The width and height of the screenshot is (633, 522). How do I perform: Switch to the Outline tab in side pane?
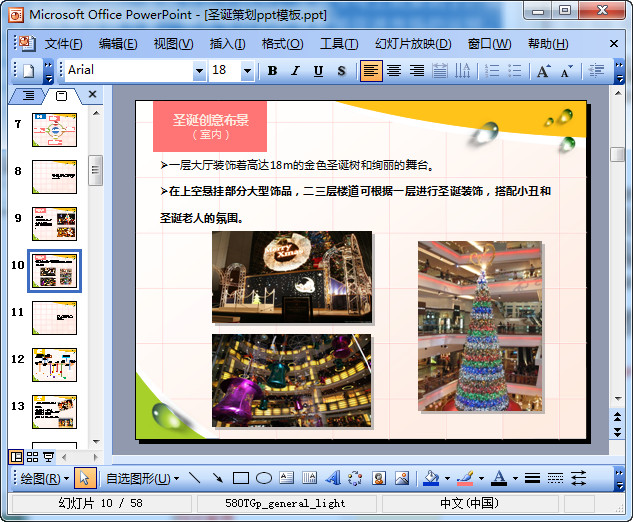coord(28,95)
